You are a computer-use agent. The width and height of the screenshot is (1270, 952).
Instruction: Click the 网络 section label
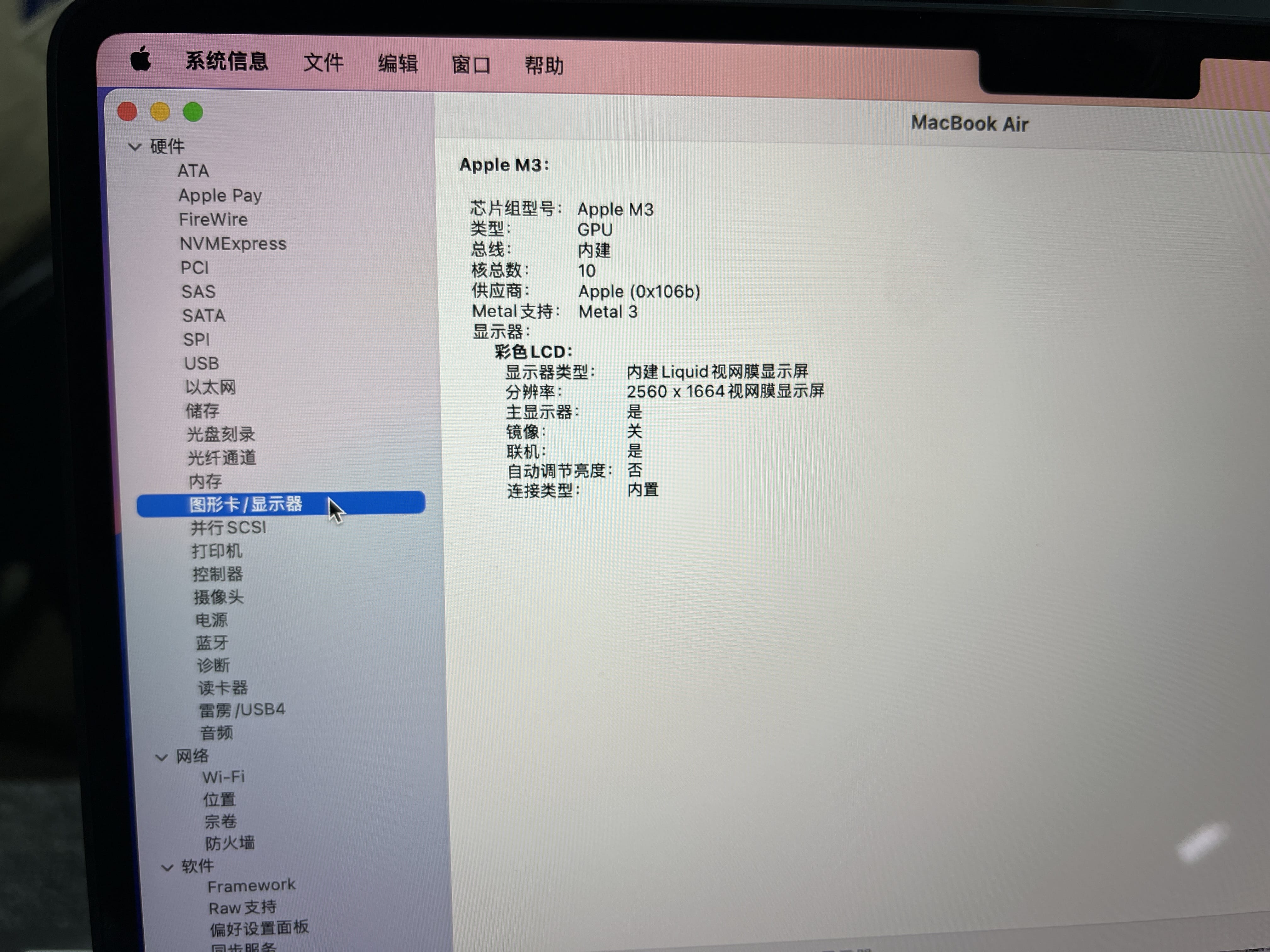click(192, 756)
